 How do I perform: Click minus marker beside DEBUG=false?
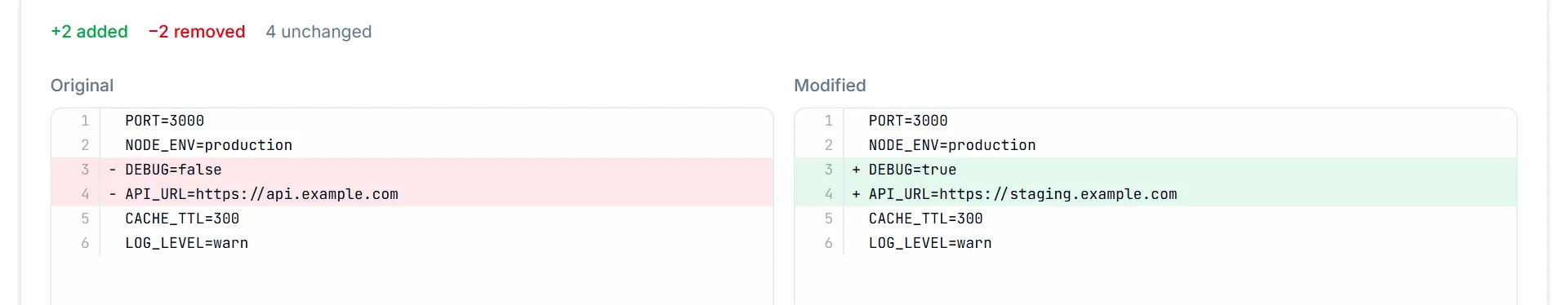113,170
